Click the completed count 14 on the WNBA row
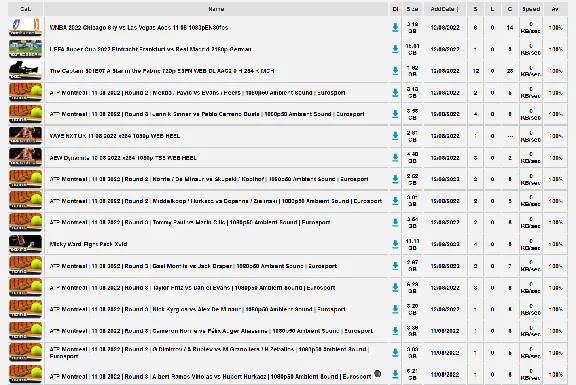576x385 pixels. point(510,28)
